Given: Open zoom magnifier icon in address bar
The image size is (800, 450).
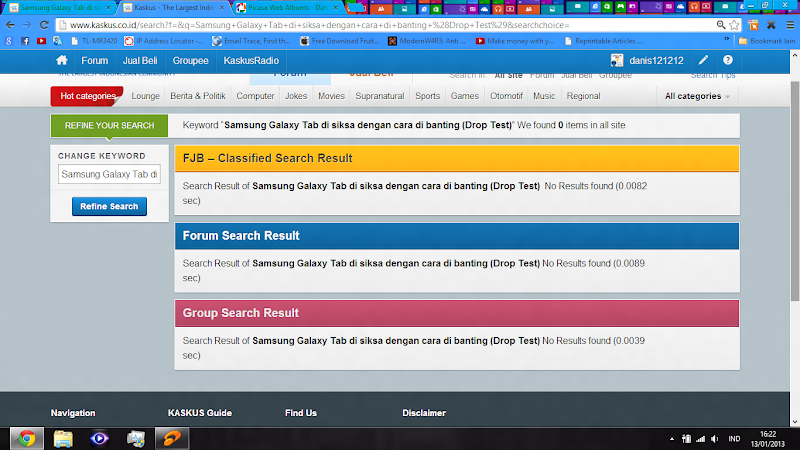Looking at the screenshot, I should tap(720, 24).
